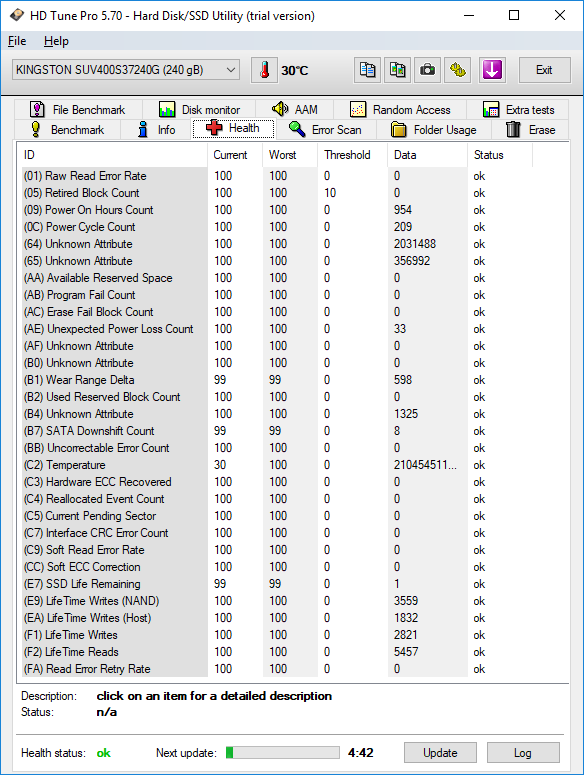
Task: Open the Help menu
Action: [56, 41]
